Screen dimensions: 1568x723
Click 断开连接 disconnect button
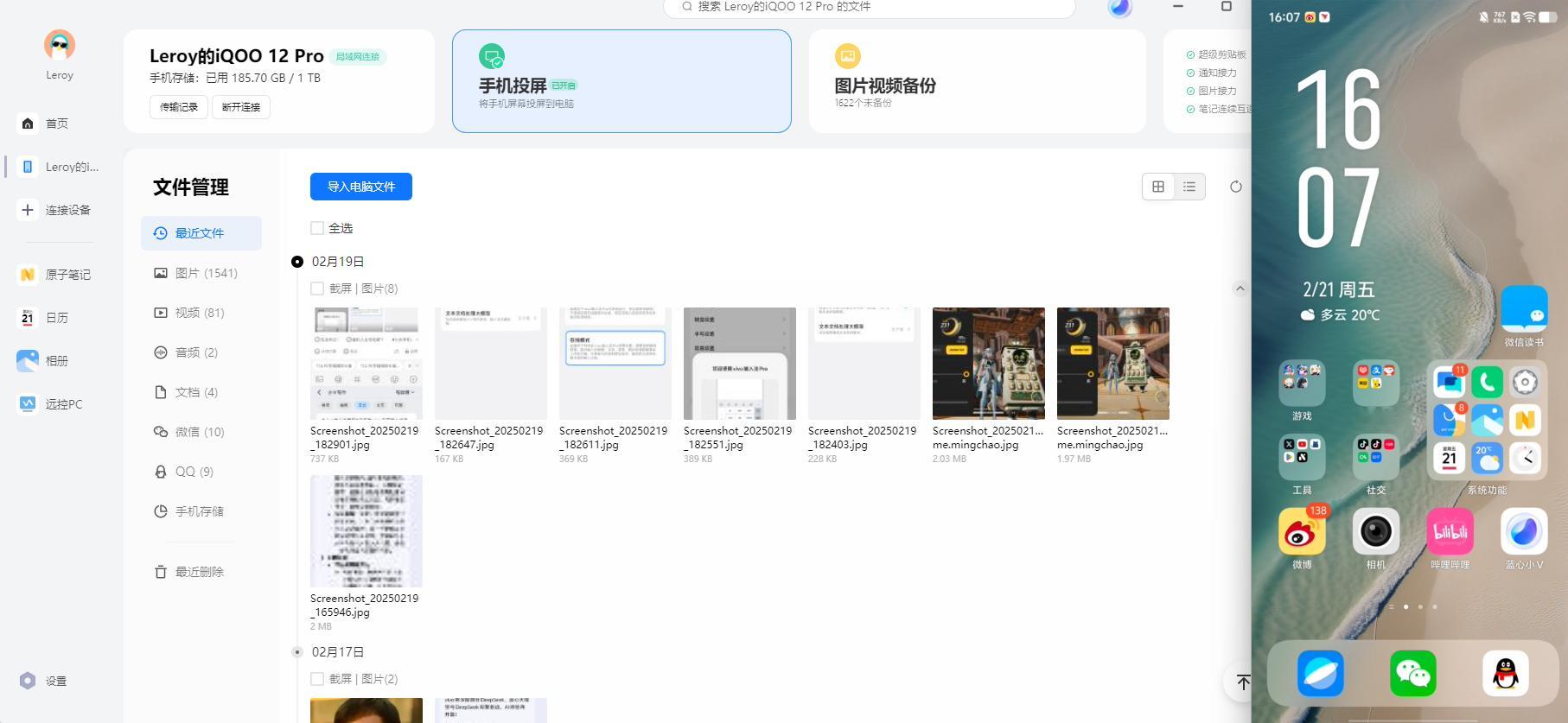pos(241,107)
